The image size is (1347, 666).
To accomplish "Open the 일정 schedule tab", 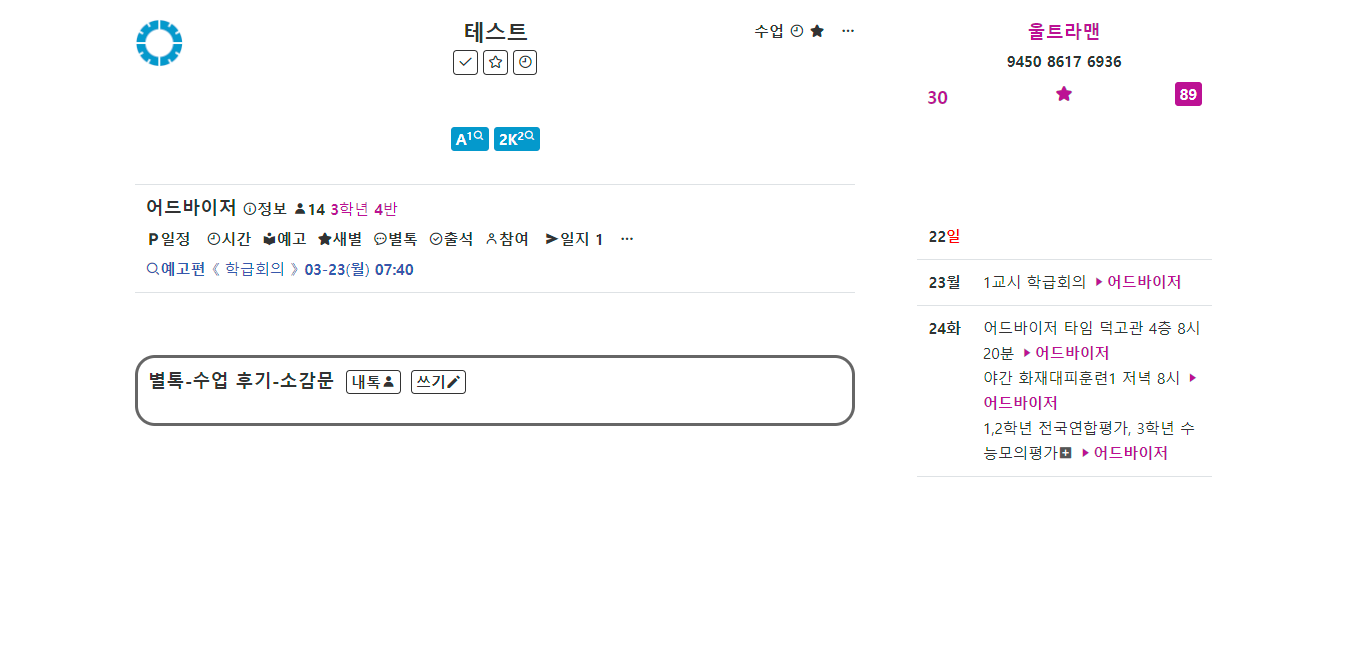I will coord(169,239).
